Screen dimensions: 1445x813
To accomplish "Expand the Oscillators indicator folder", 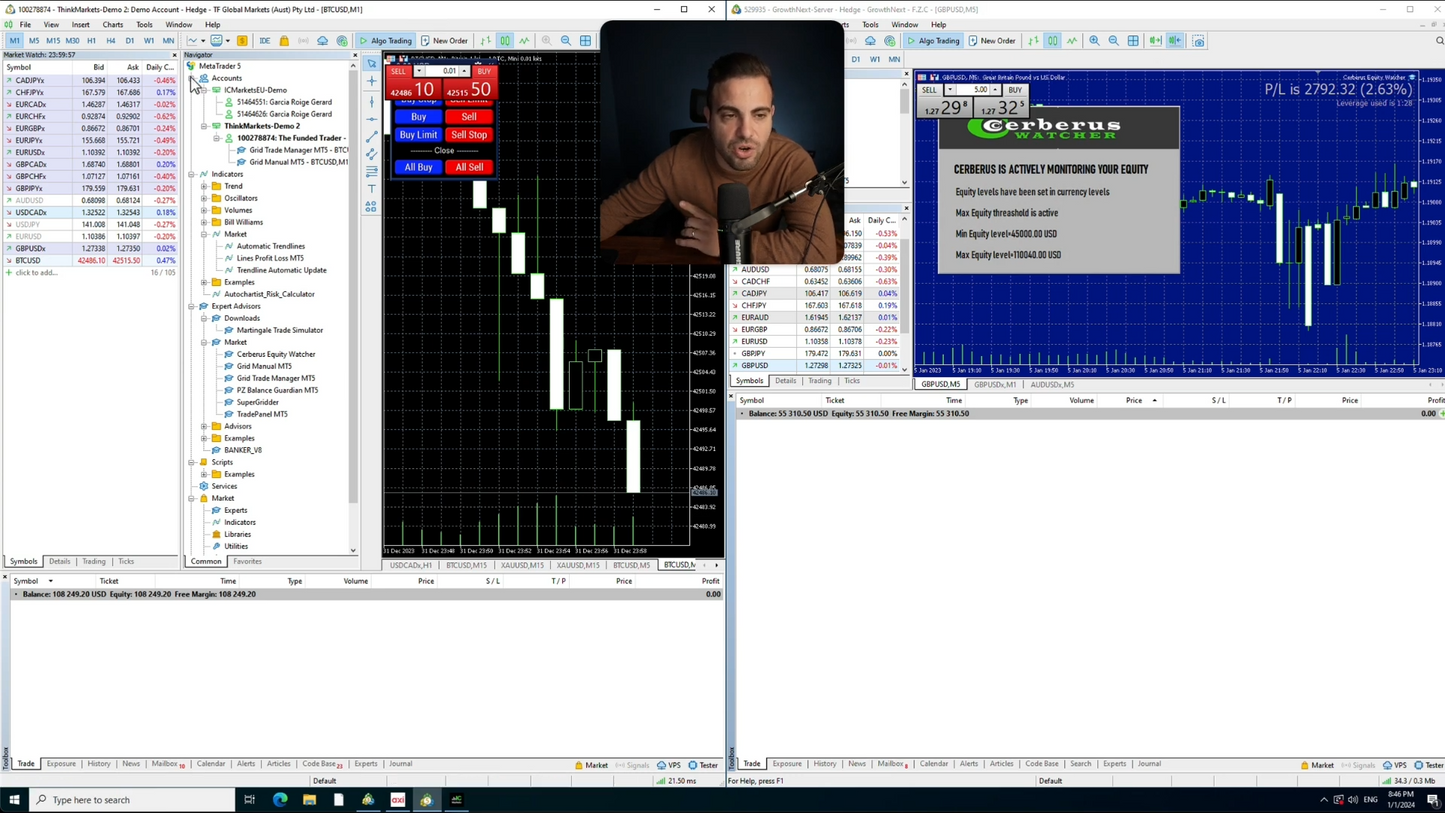I will [x=204, y=198].
